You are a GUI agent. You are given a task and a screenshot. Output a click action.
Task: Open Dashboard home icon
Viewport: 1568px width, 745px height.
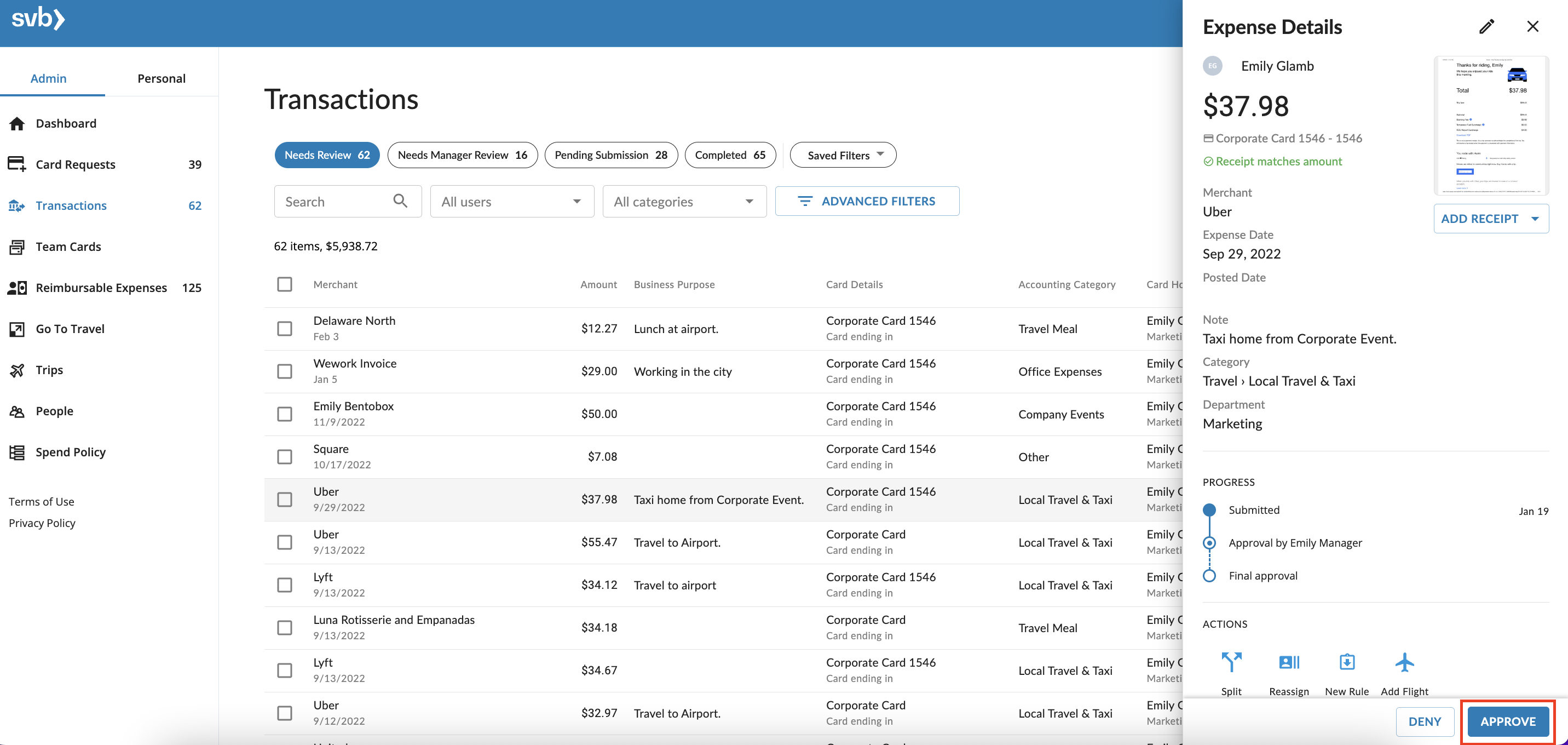[17, 124]
